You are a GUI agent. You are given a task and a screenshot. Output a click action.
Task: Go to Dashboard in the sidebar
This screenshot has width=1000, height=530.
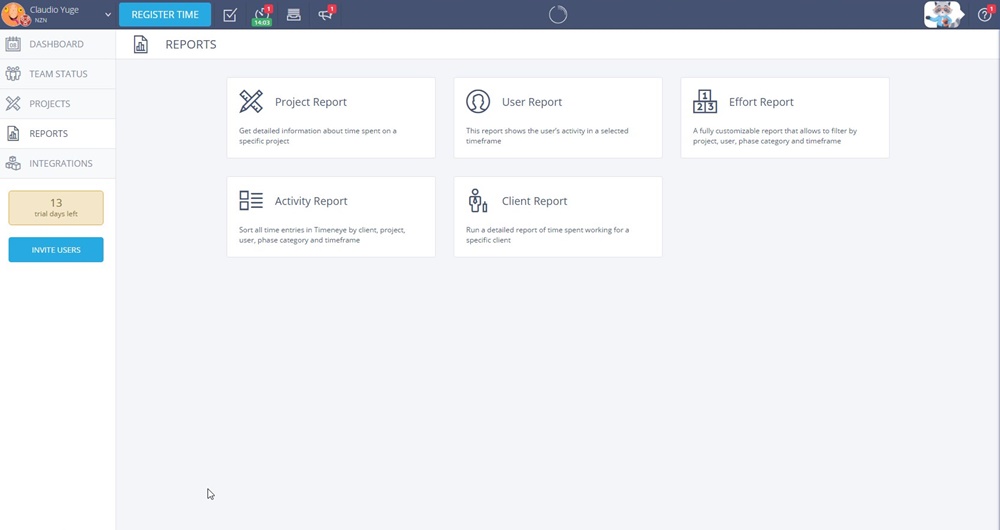coord(57,44)
